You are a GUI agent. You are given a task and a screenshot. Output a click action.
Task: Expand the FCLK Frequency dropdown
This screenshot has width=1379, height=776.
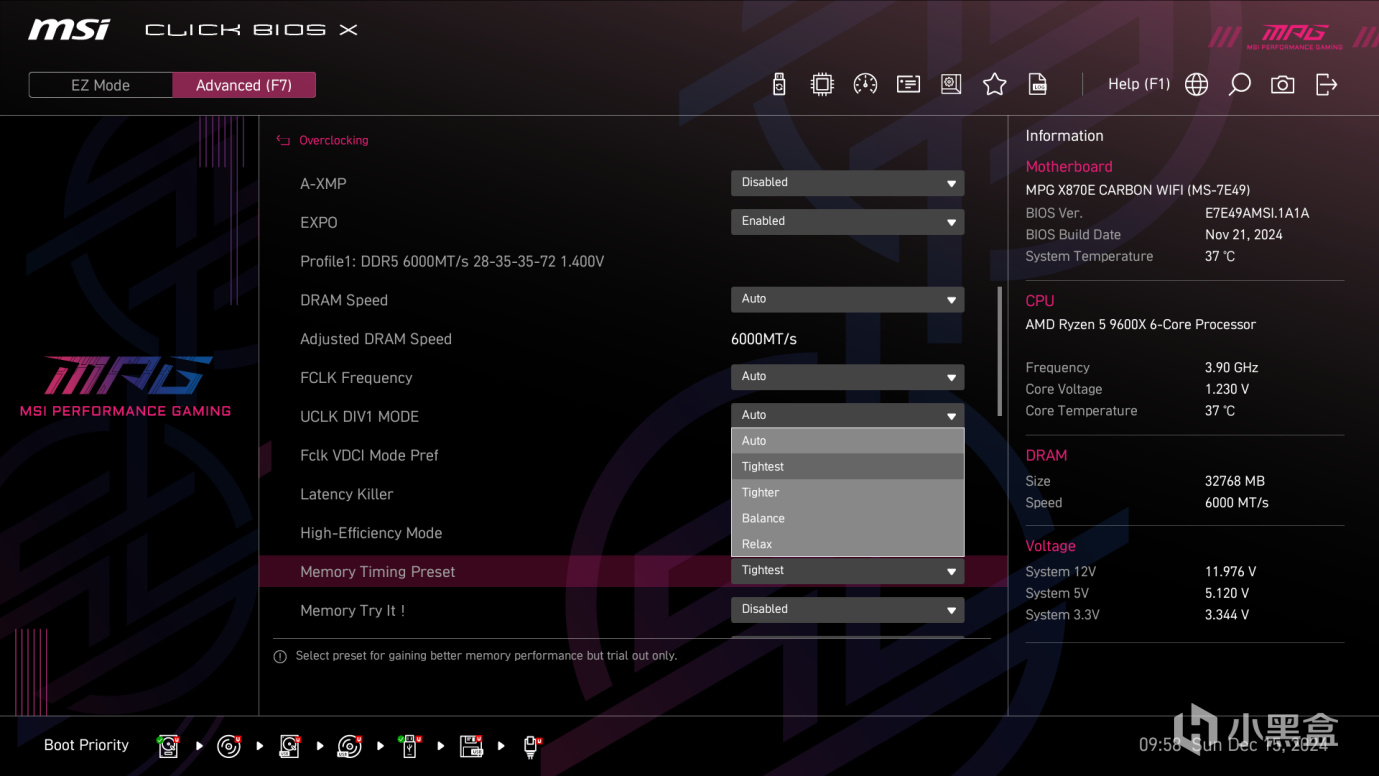click(847, 377)
